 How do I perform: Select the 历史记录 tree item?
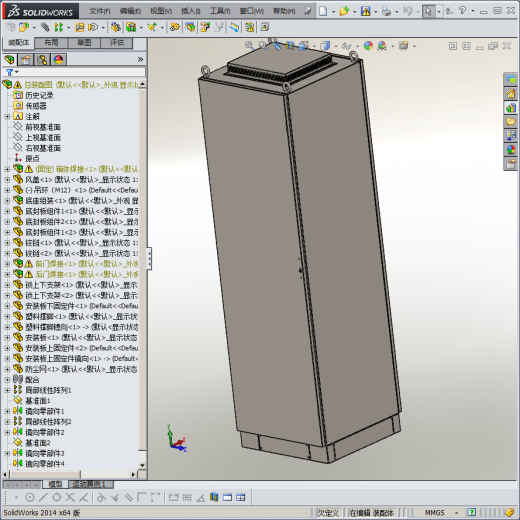pos(39,95)
